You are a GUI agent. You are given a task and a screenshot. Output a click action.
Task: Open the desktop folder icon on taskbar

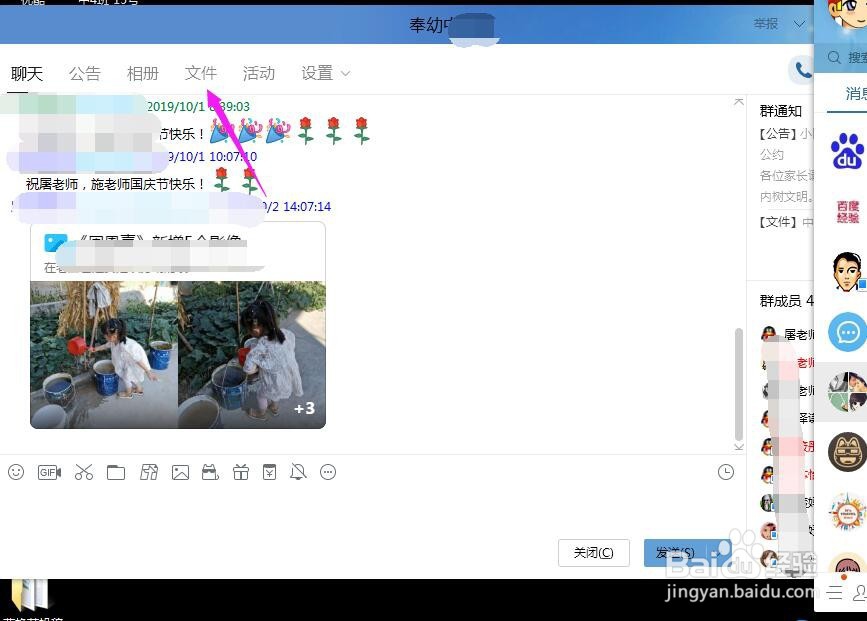(30, 597)
